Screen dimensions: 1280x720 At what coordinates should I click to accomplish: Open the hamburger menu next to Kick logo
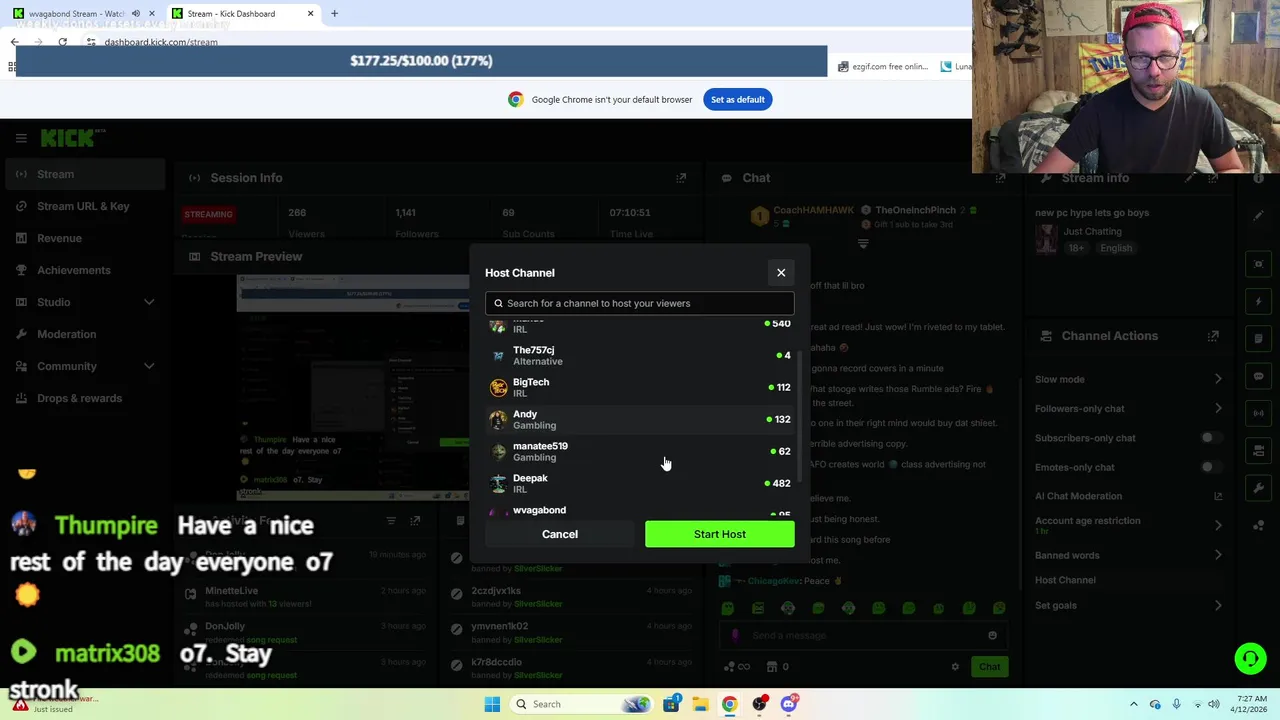pos(21,138)
